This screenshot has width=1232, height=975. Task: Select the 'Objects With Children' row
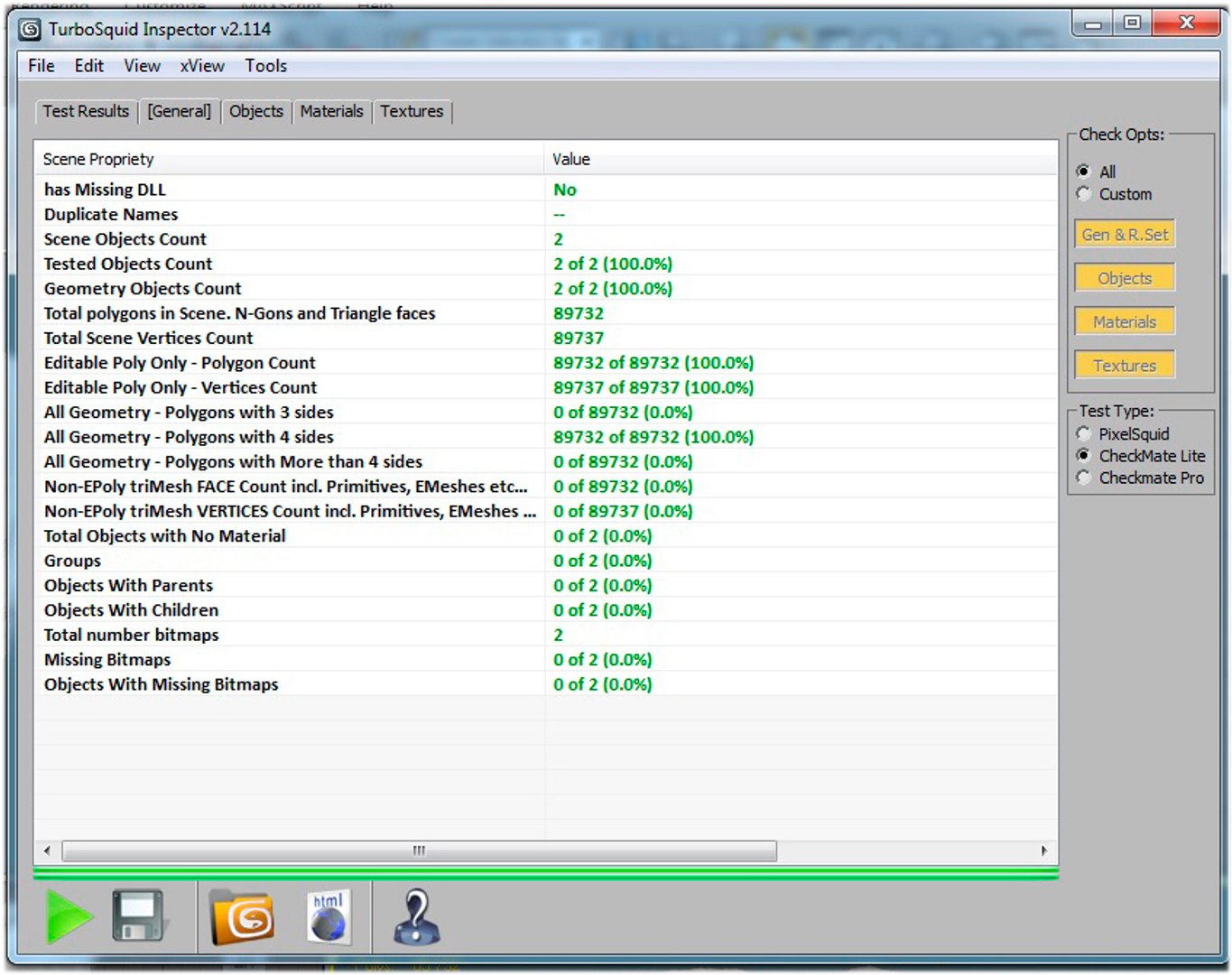point(546,610)
